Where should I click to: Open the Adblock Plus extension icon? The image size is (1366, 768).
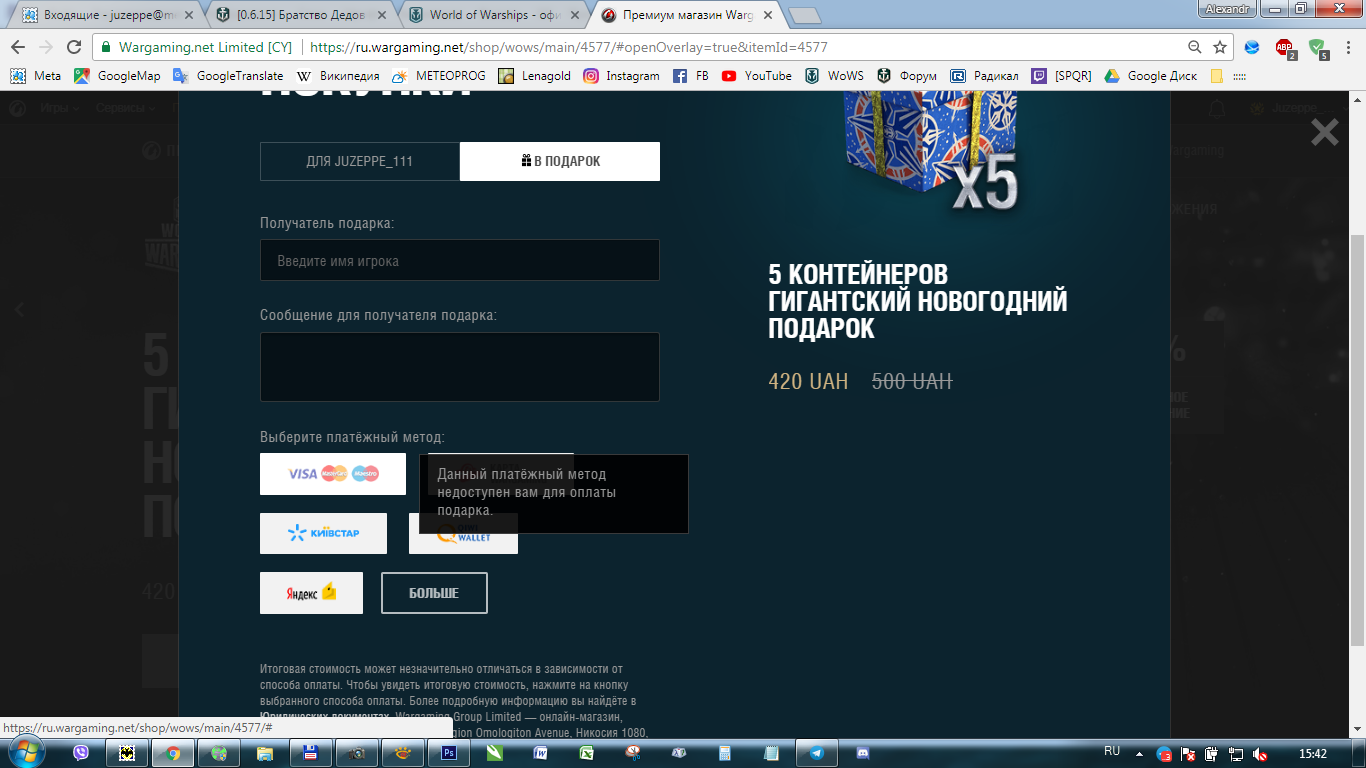pos(1284,47)
